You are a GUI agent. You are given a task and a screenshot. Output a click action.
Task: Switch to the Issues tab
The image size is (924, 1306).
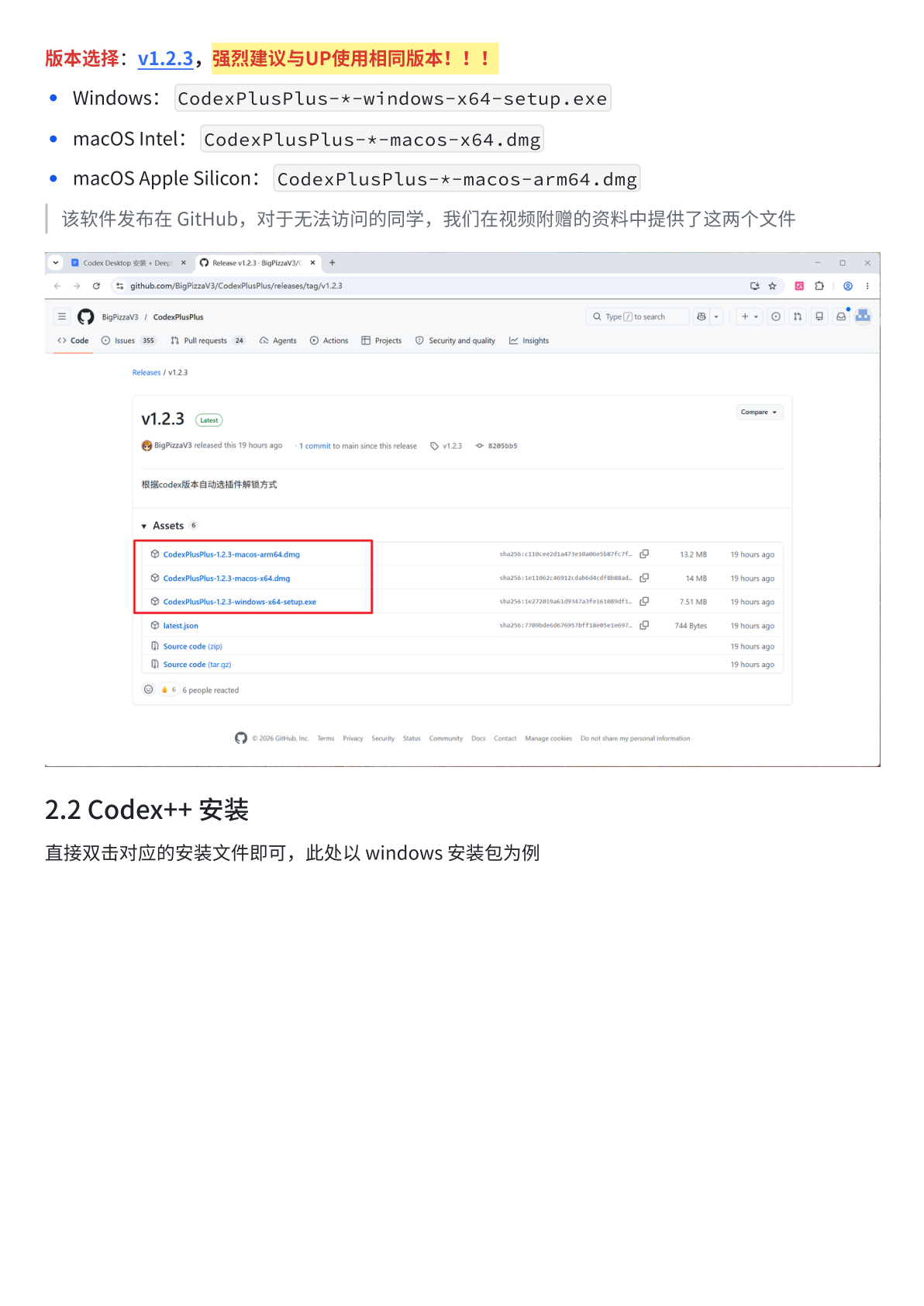point(129,340)
